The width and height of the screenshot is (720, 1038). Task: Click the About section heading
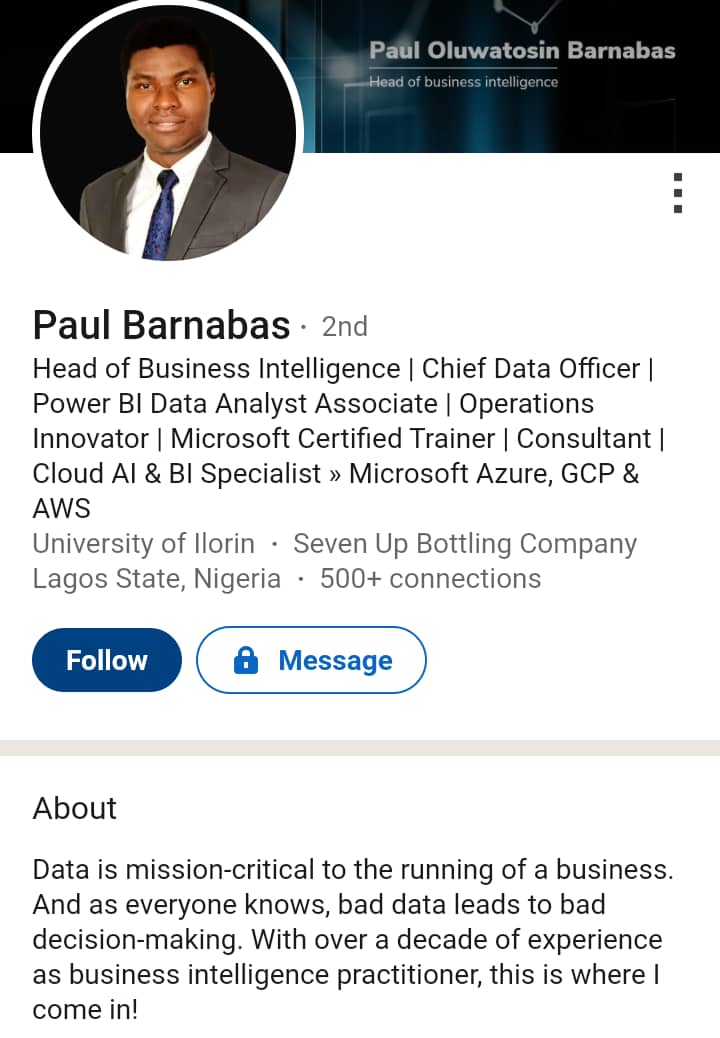click(75, 808)
